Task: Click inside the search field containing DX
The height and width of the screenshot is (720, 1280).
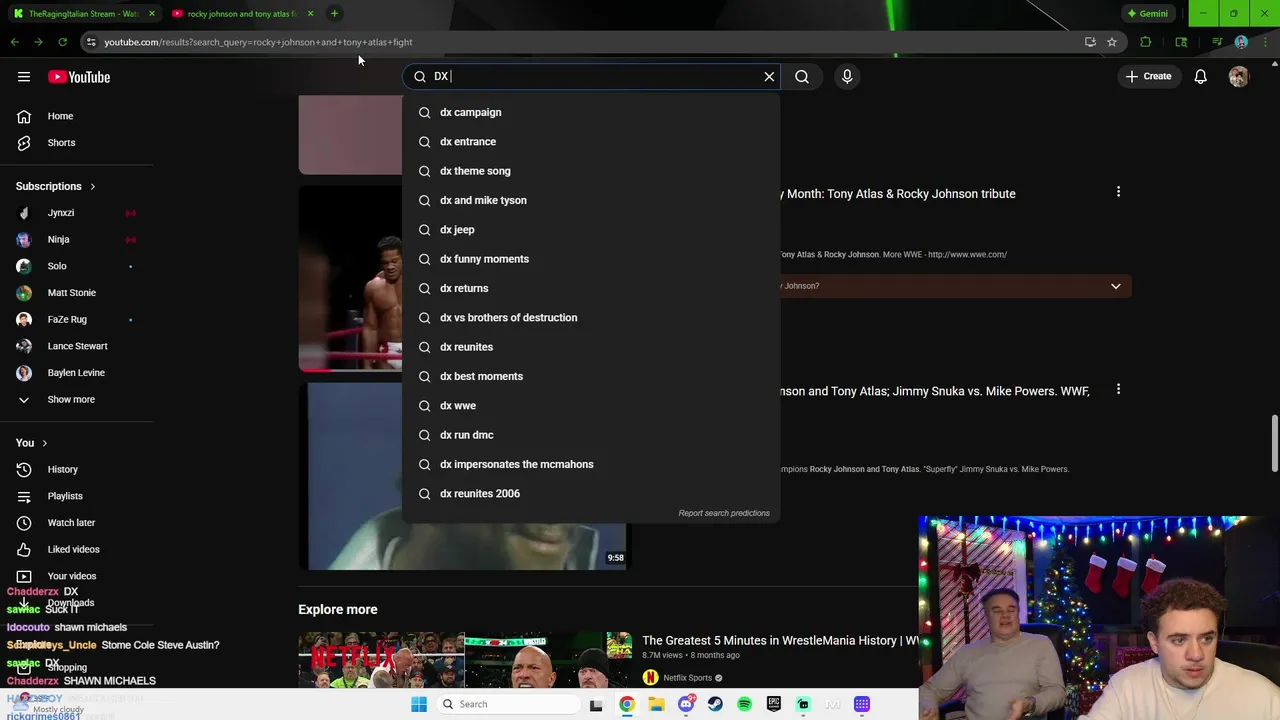Action: pos(590,76)
